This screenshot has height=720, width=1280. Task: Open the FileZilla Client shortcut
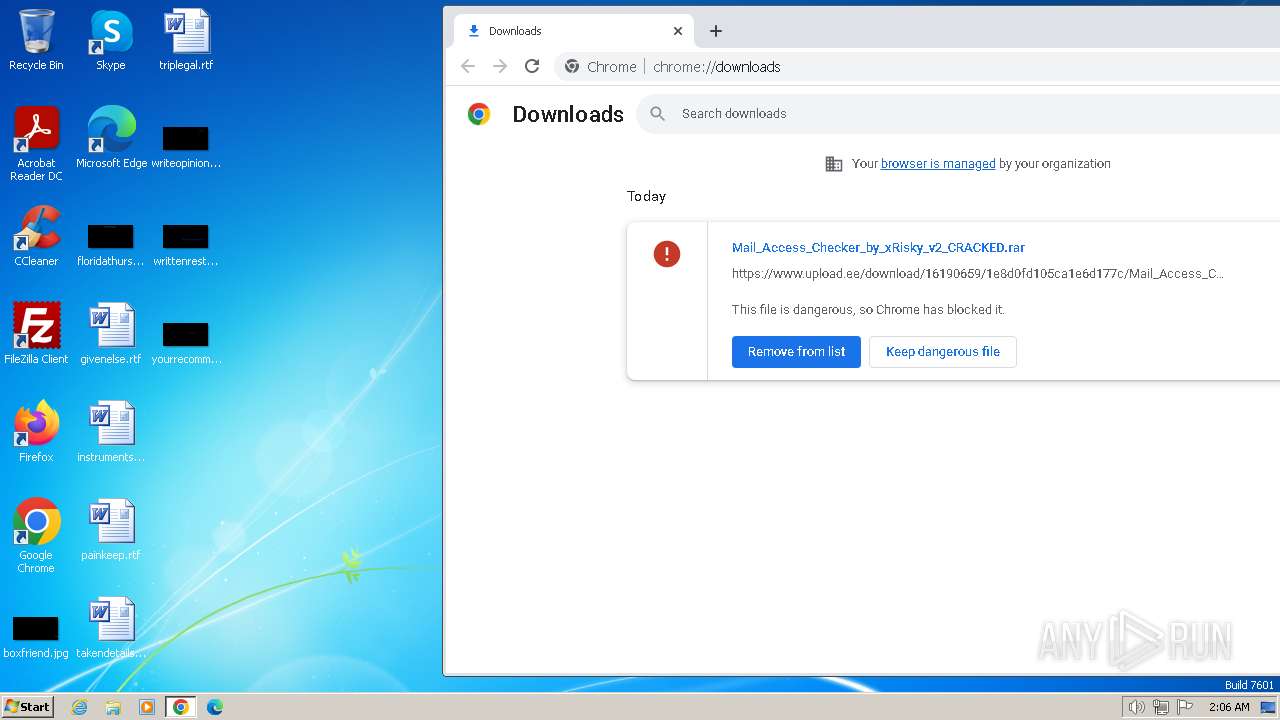(x=36, y=333)
